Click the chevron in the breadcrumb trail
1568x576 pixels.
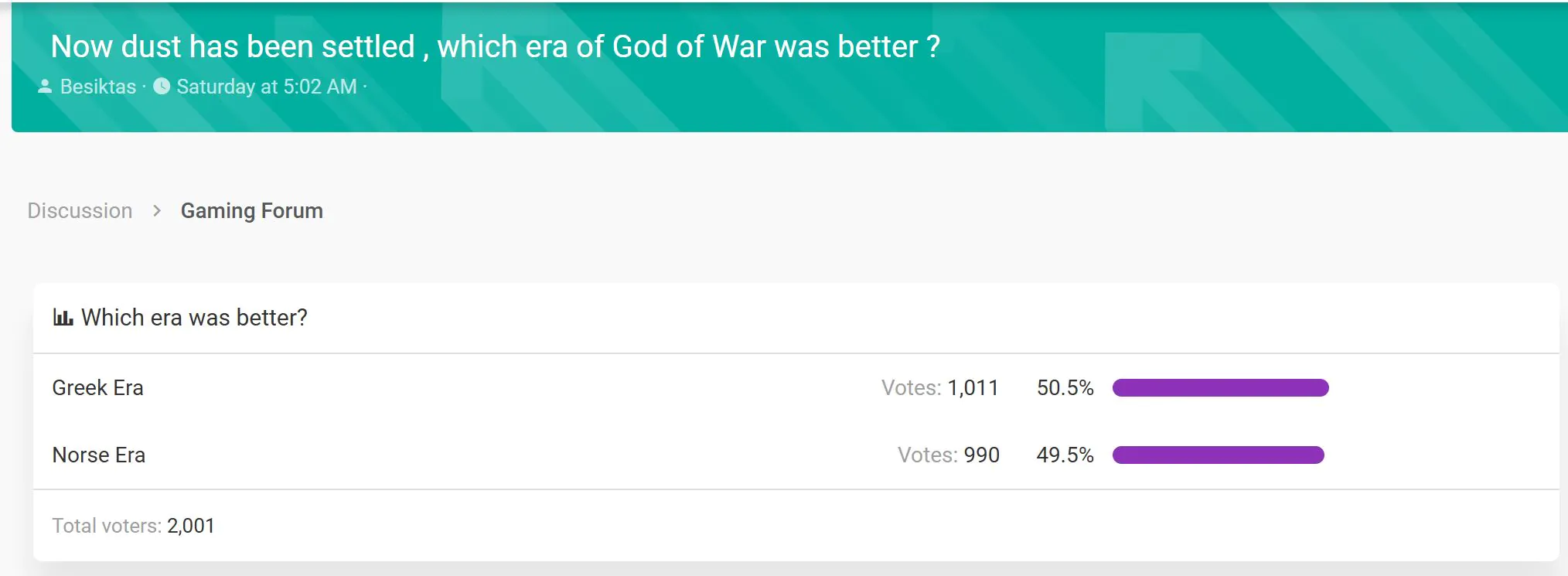point(157,210)
